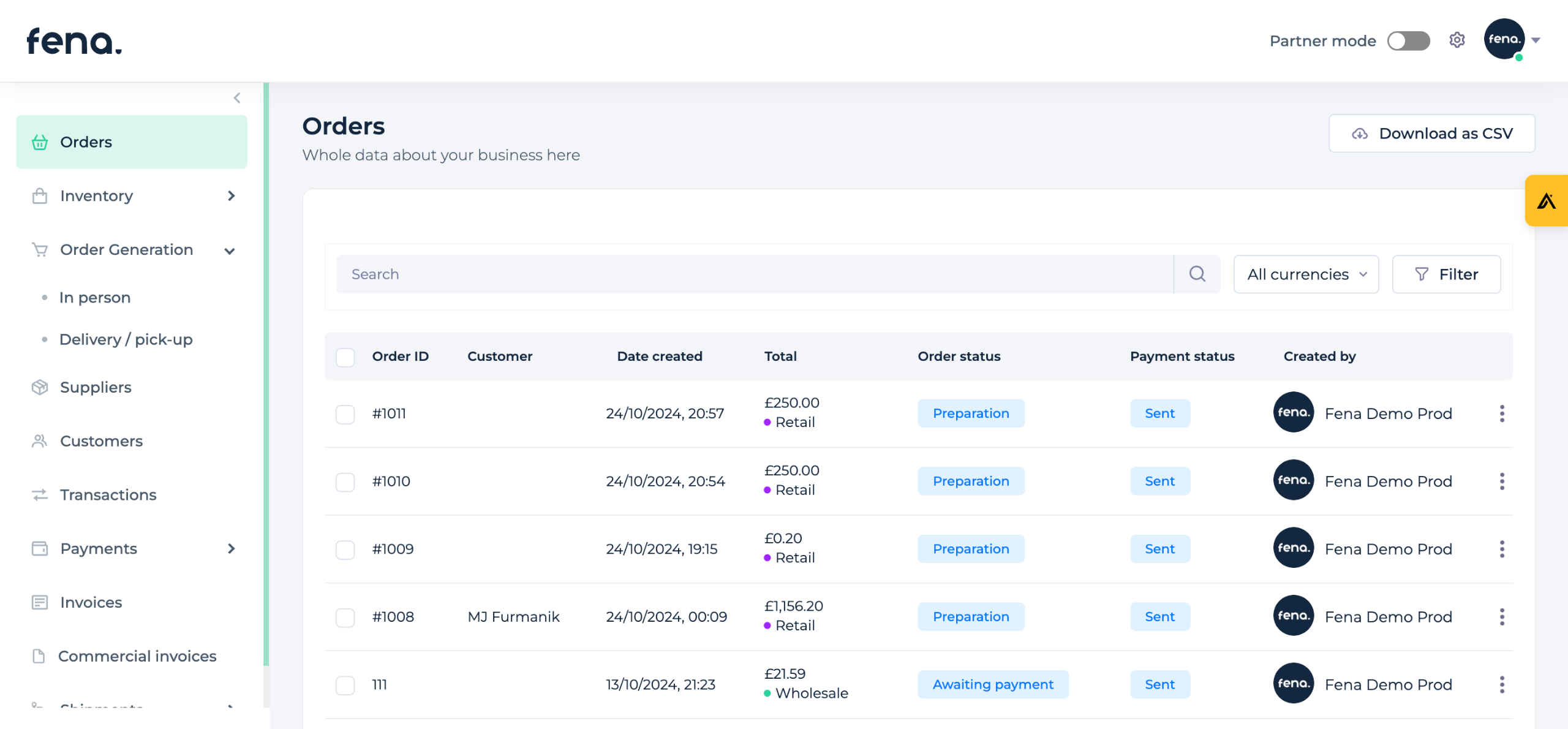
Task: Tick the checkbox for order #1010
Action: (x=345, y=482)
